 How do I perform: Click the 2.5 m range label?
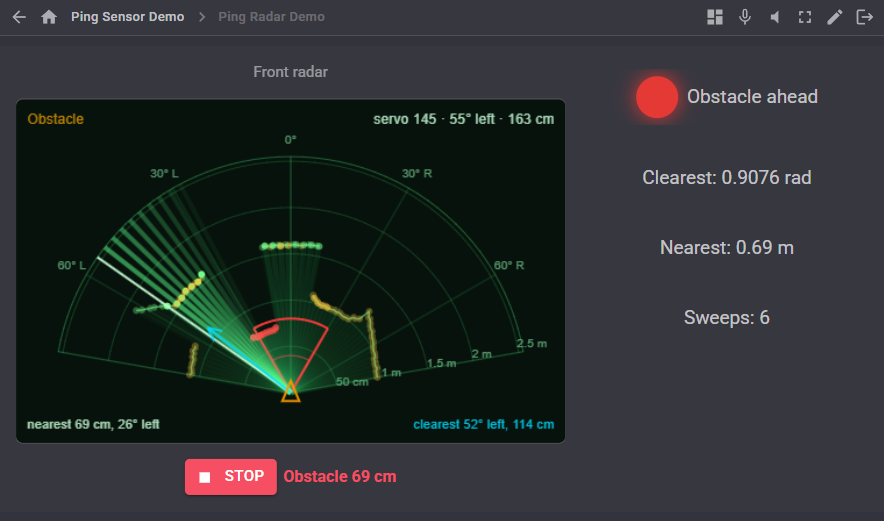532,343
